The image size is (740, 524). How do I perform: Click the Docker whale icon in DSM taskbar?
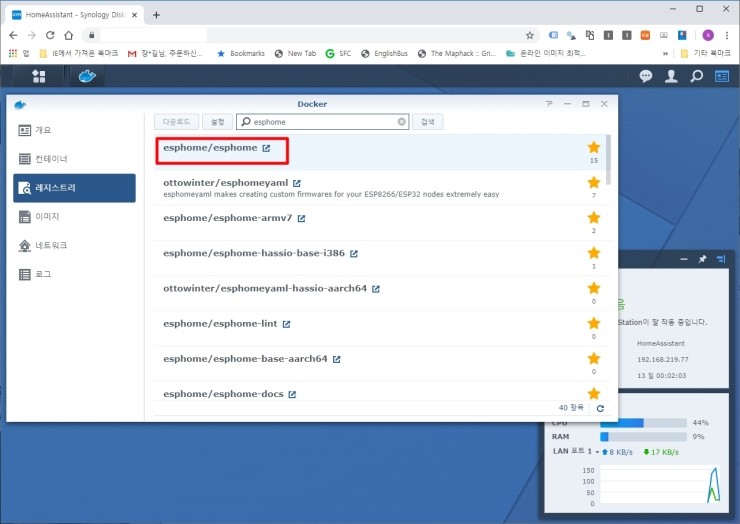(x=87, y=76)
